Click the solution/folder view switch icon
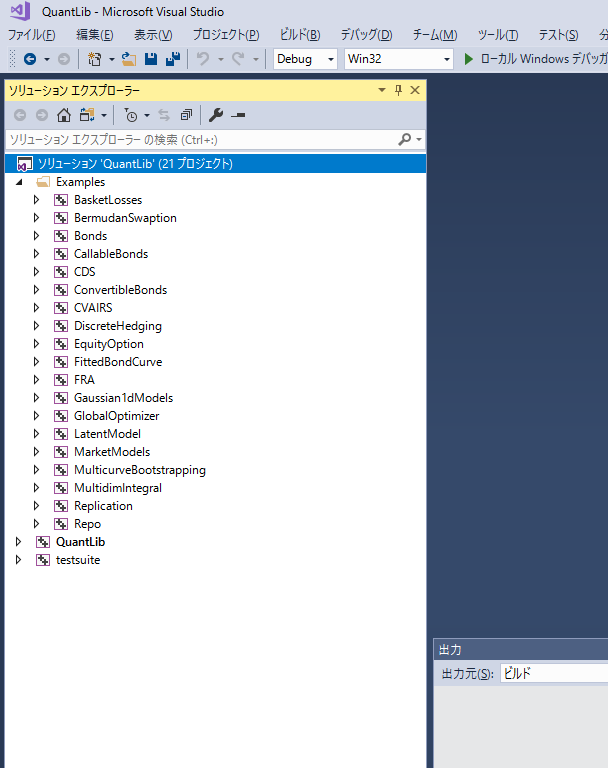608x768 pixels. (87, 115)
